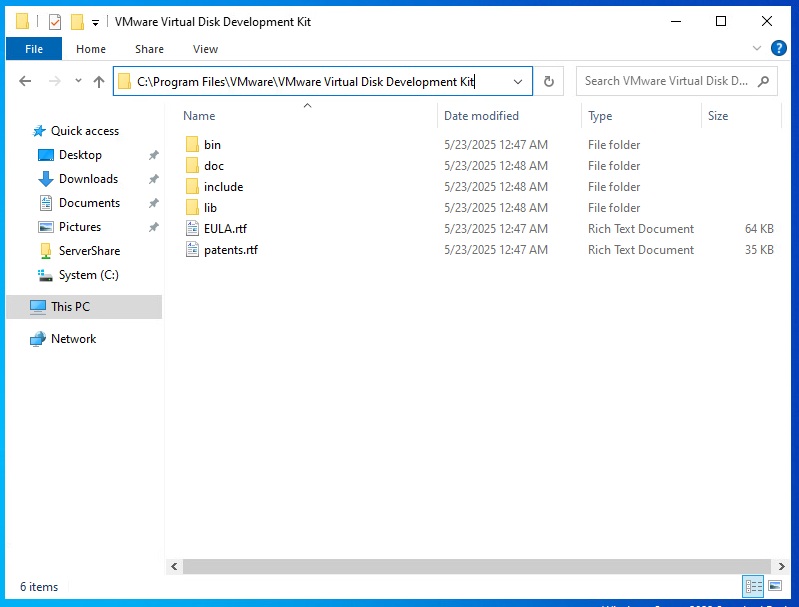Viewport: 799px width, 607px height.
Task: Switch to Details view layout icon
Action: pyautogui.click(x=753, y=586)
